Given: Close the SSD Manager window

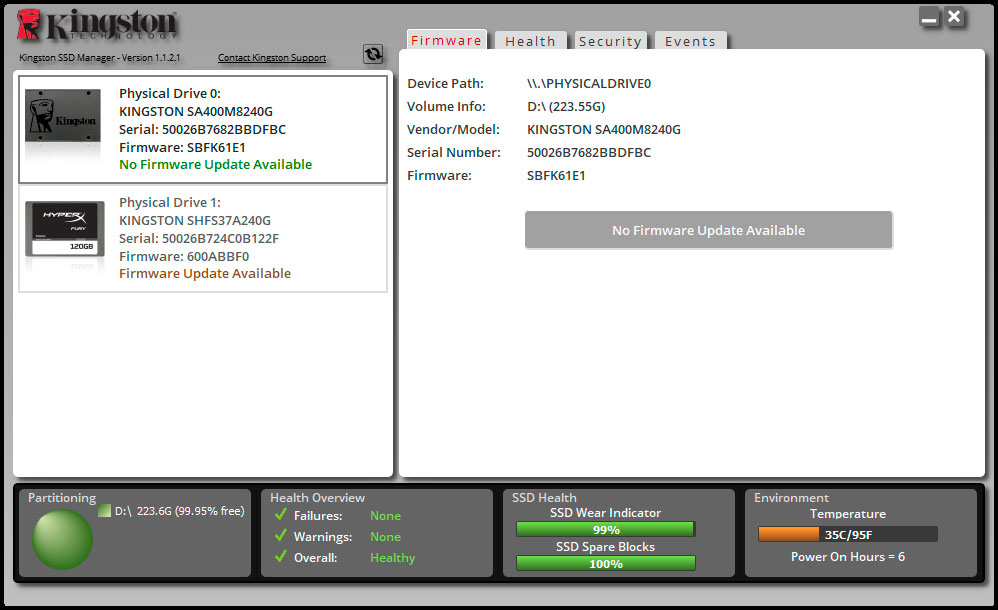Looking at the screenshot, I should click(953, 17).
